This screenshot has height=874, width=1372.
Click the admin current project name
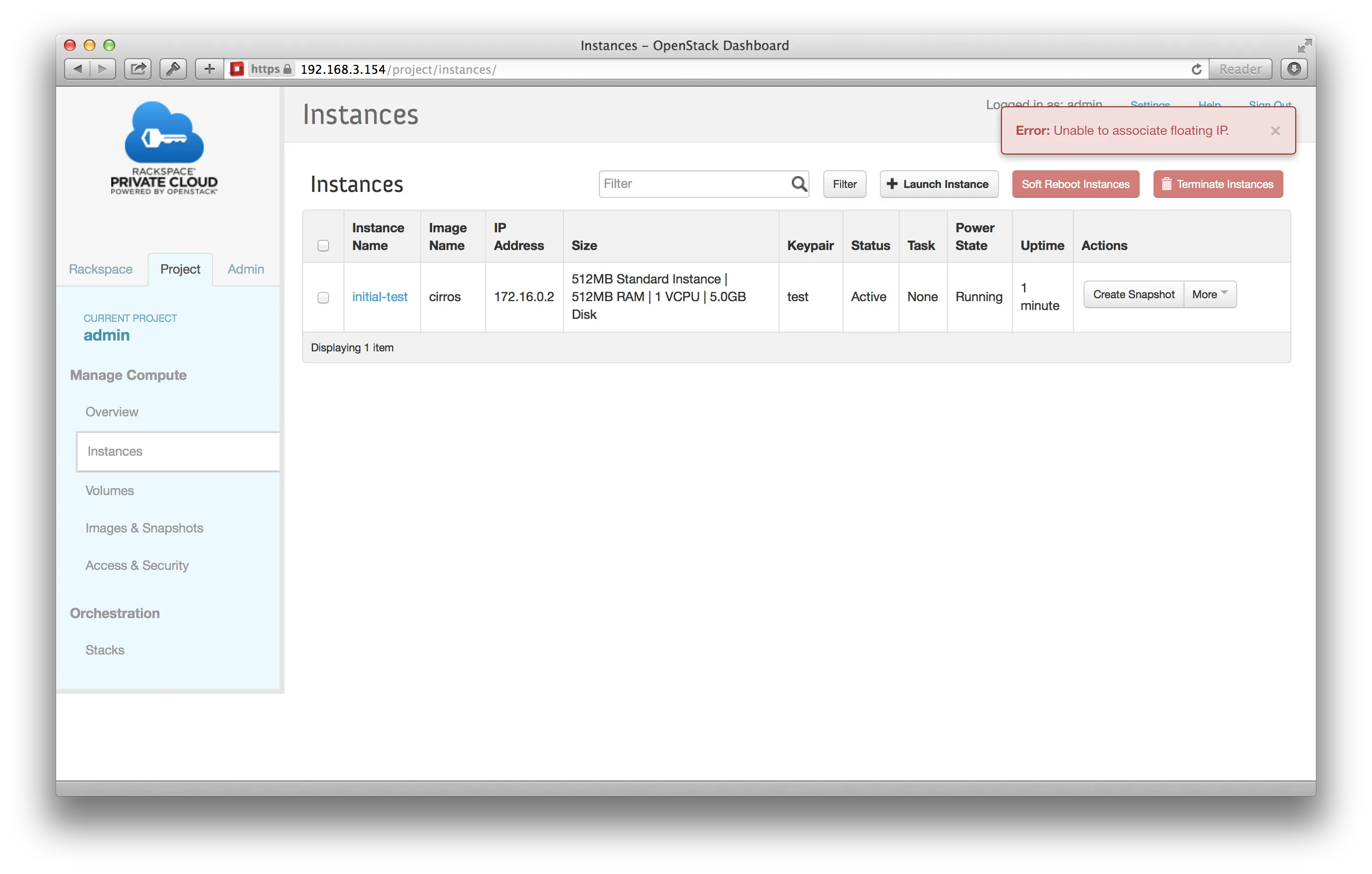click(x=107, y=335)
